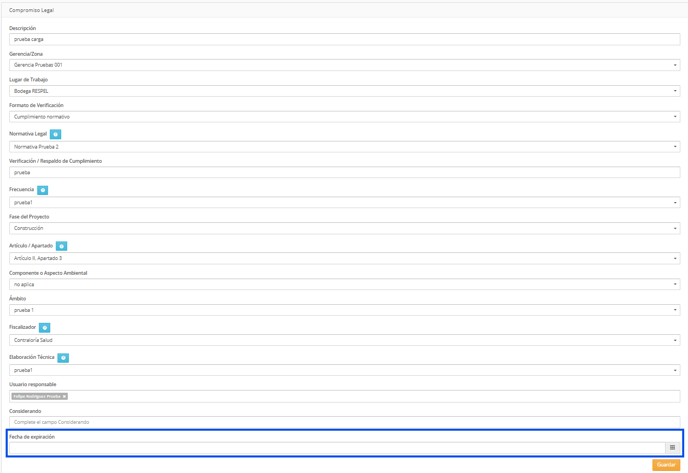
Task: Focus the Verificación / Respaldo de Cumplimiento field
Action: click(x=344, y=172)
